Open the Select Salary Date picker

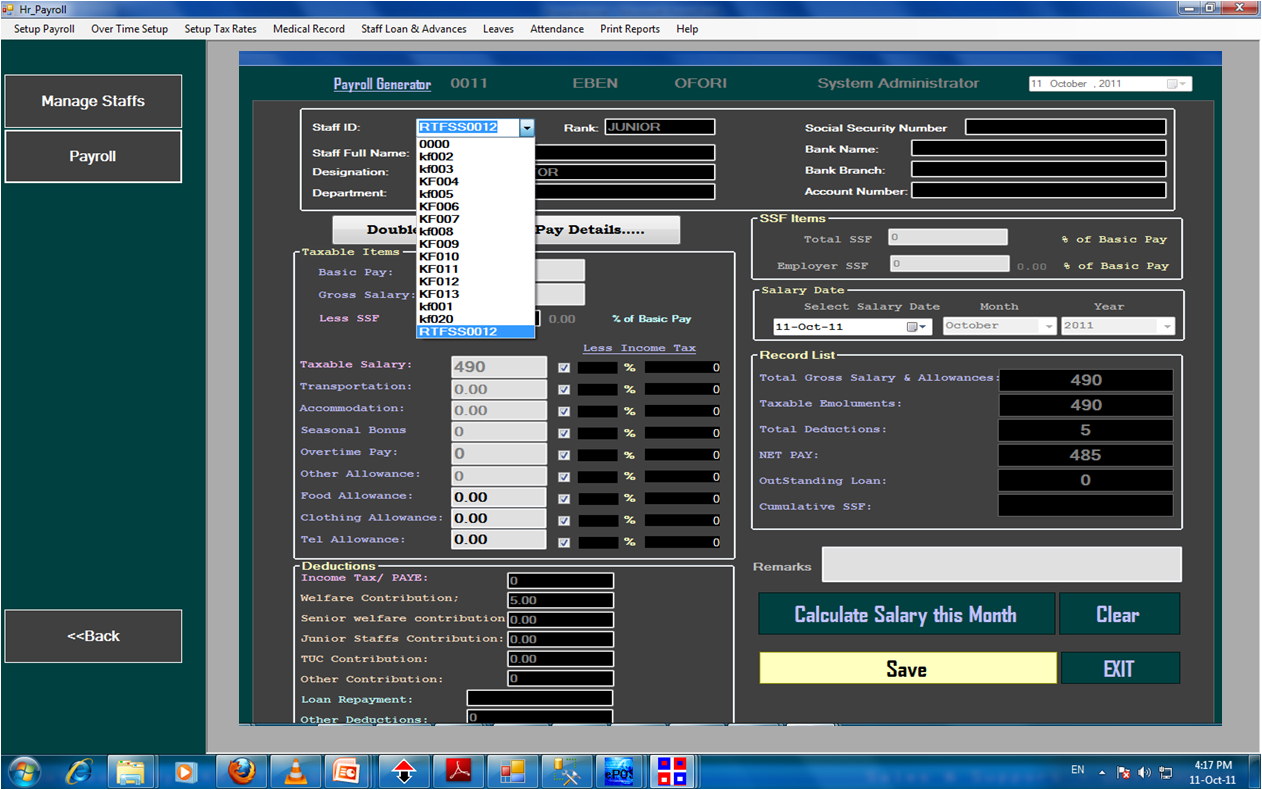tap(917, 327)
